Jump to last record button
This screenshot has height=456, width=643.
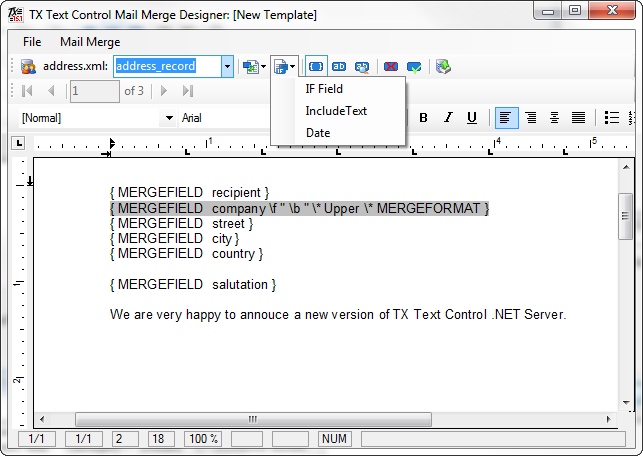point(187,91)
